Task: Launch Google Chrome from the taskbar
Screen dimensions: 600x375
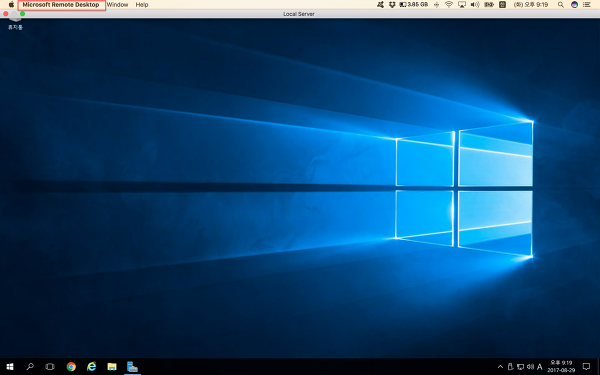Action: [71, 367]
